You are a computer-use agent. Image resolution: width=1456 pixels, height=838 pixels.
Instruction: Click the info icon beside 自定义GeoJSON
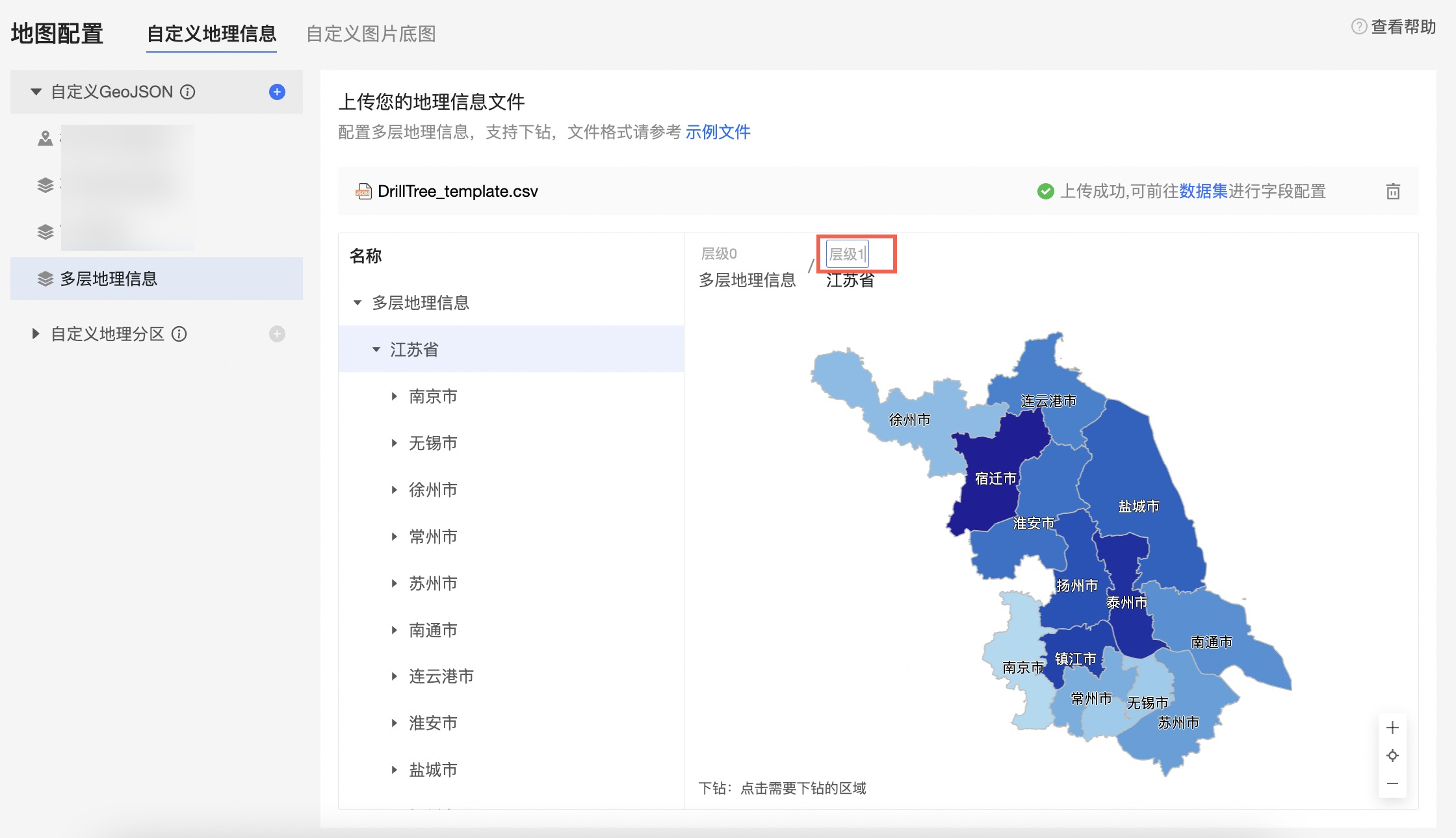[x=188, y=92]
